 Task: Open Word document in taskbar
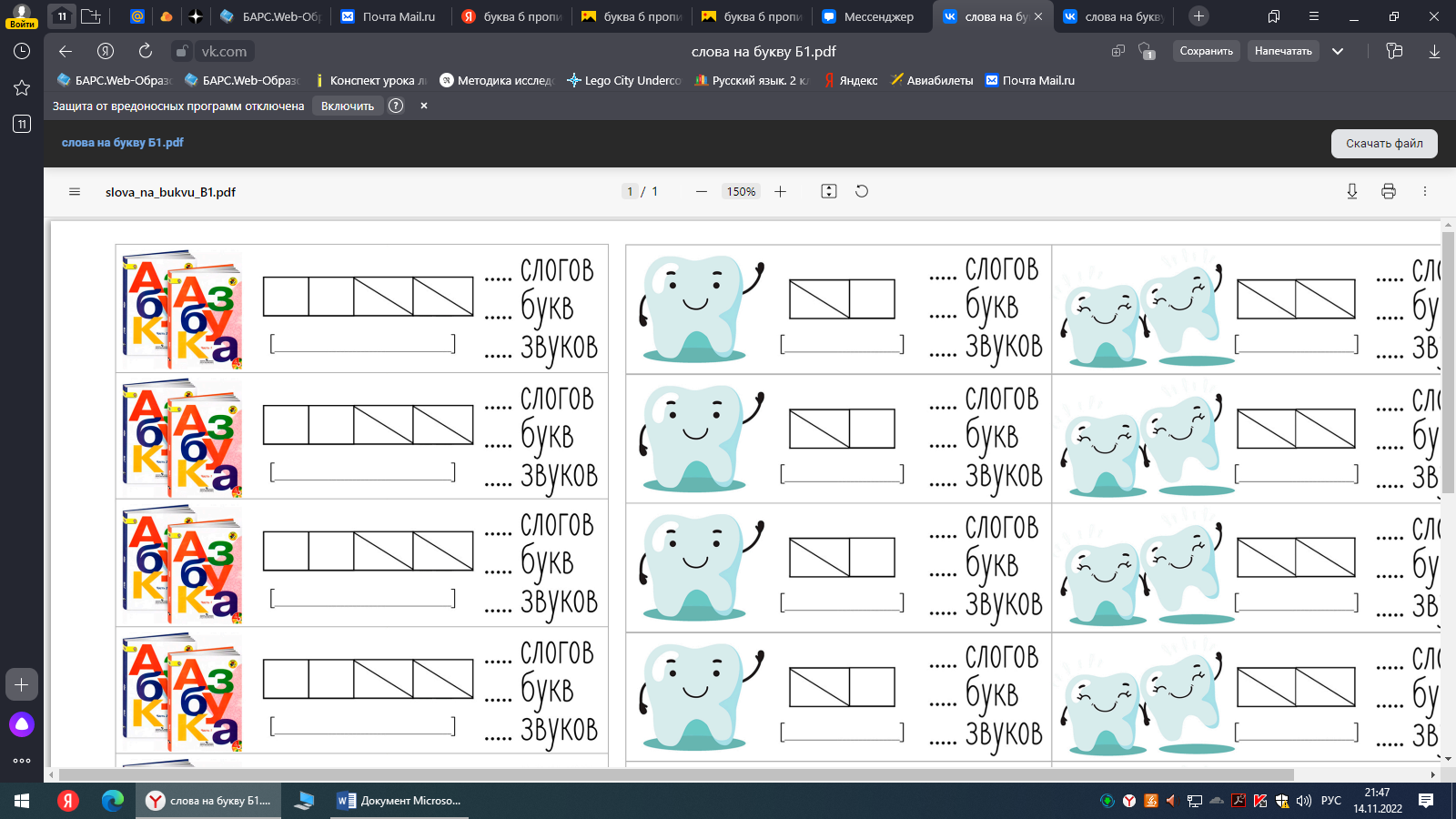[x=400, y=801]
